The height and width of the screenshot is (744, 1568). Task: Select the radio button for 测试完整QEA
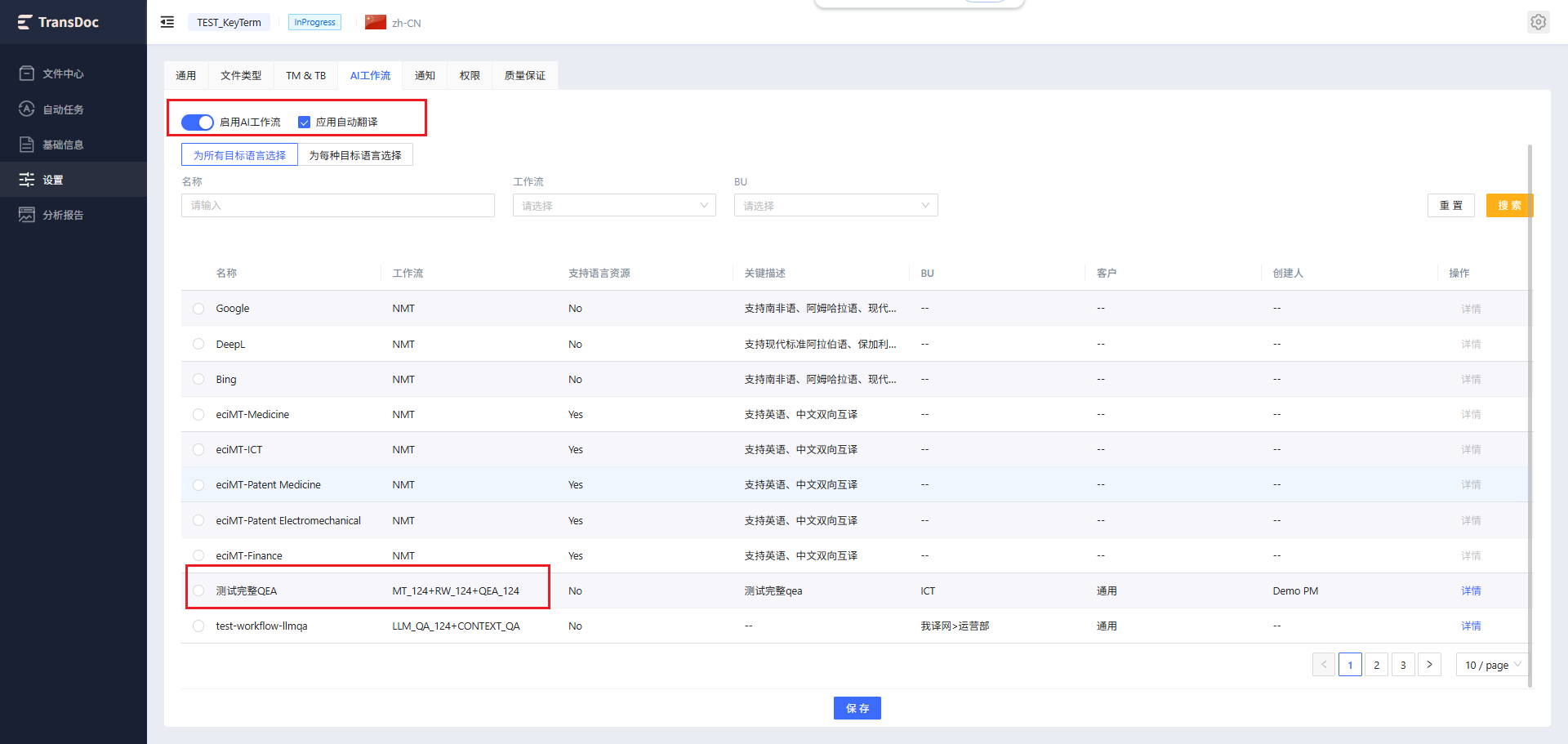pos(198,590)
